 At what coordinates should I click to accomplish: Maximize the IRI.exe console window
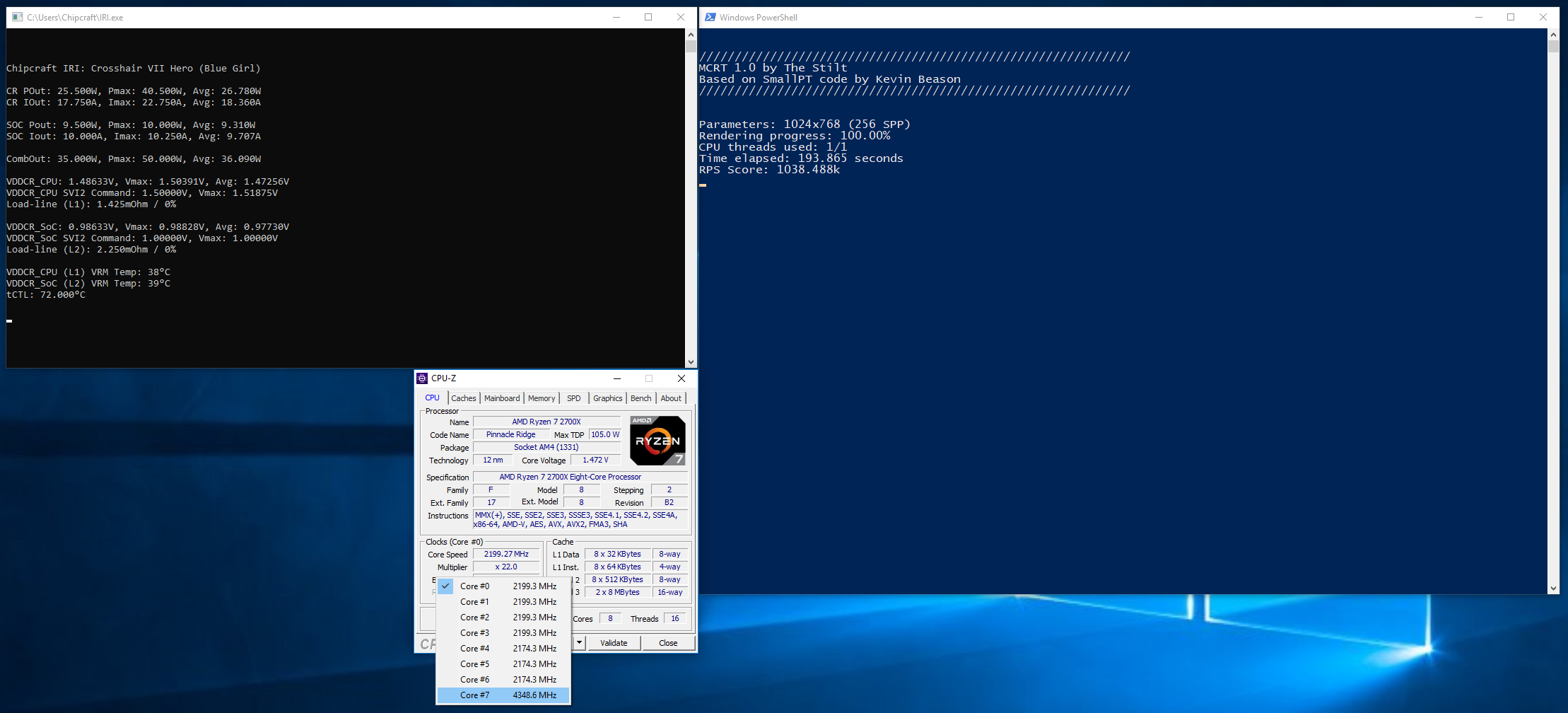648,17
